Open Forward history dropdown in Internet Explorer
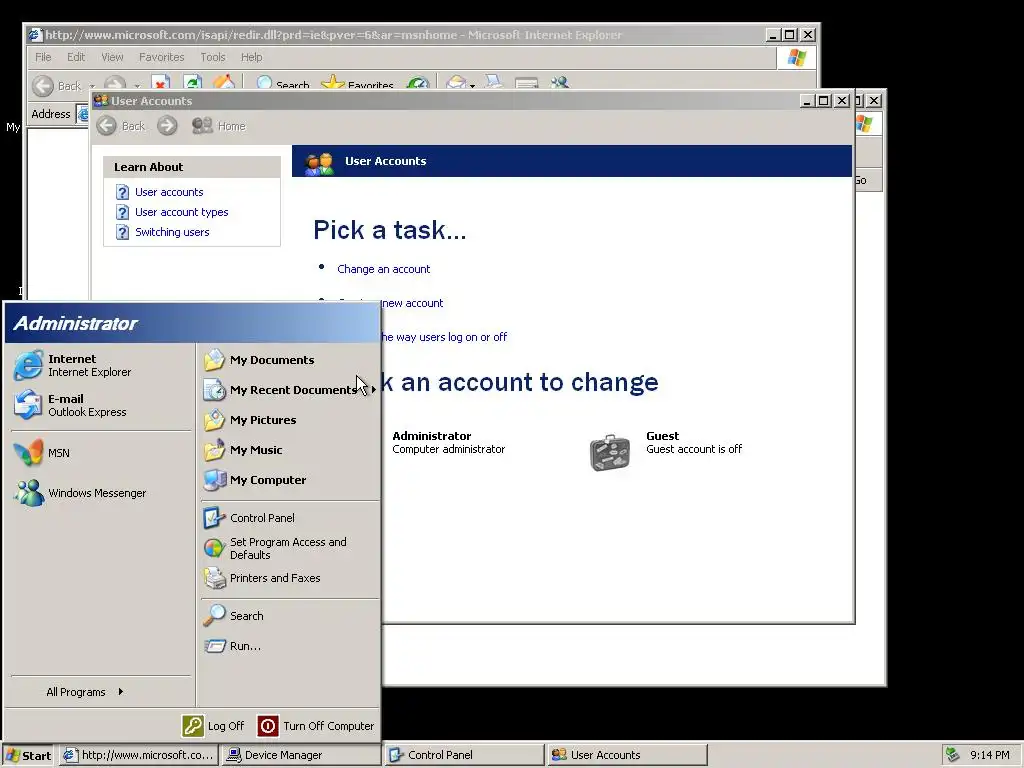Viewport: 1024px width, 768px height. (137, 85)
